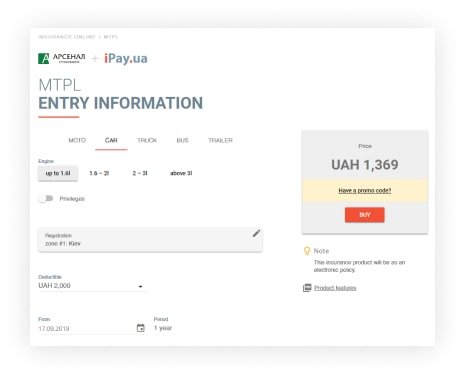This screenshot has height=378, width=465.
Task: Click the Product features document icon
Action: (x=307, y=288)
